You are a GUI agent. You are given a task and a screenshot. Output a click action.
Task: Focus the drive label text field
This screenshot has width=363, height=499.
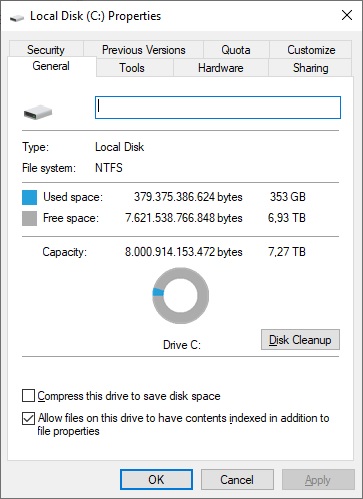pyautogui.click(x=218, y=107)
